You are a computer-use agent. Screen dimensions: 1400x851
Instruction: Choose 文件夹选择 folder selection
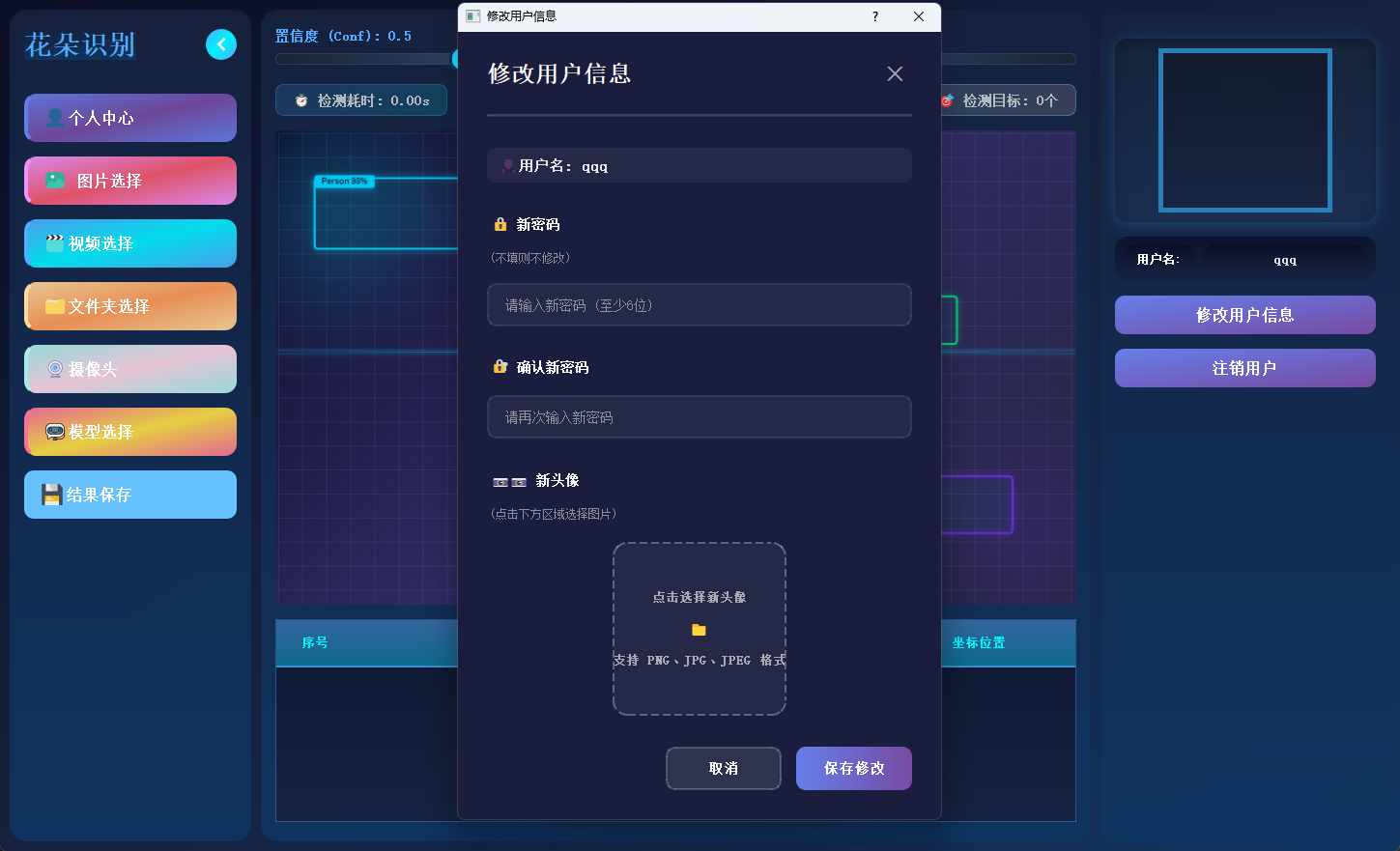(130, 306)
